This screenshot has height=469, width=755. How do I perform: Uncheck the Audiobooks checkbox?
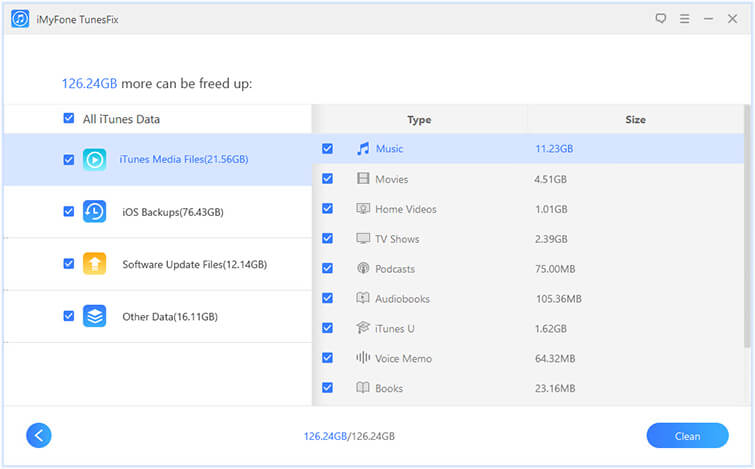coord(327,298)
